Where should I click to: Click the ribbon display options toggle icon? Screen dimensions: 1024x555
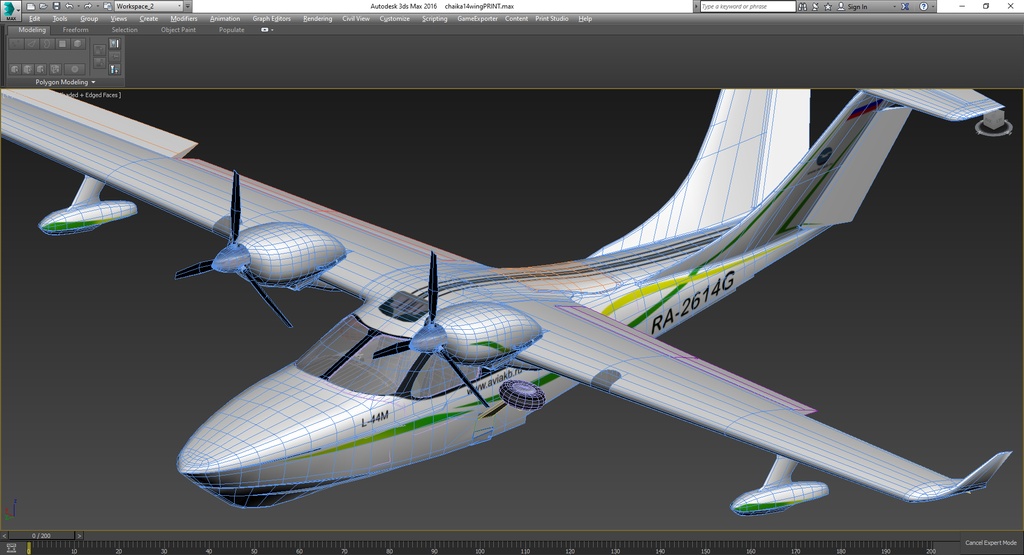point(264,30)
